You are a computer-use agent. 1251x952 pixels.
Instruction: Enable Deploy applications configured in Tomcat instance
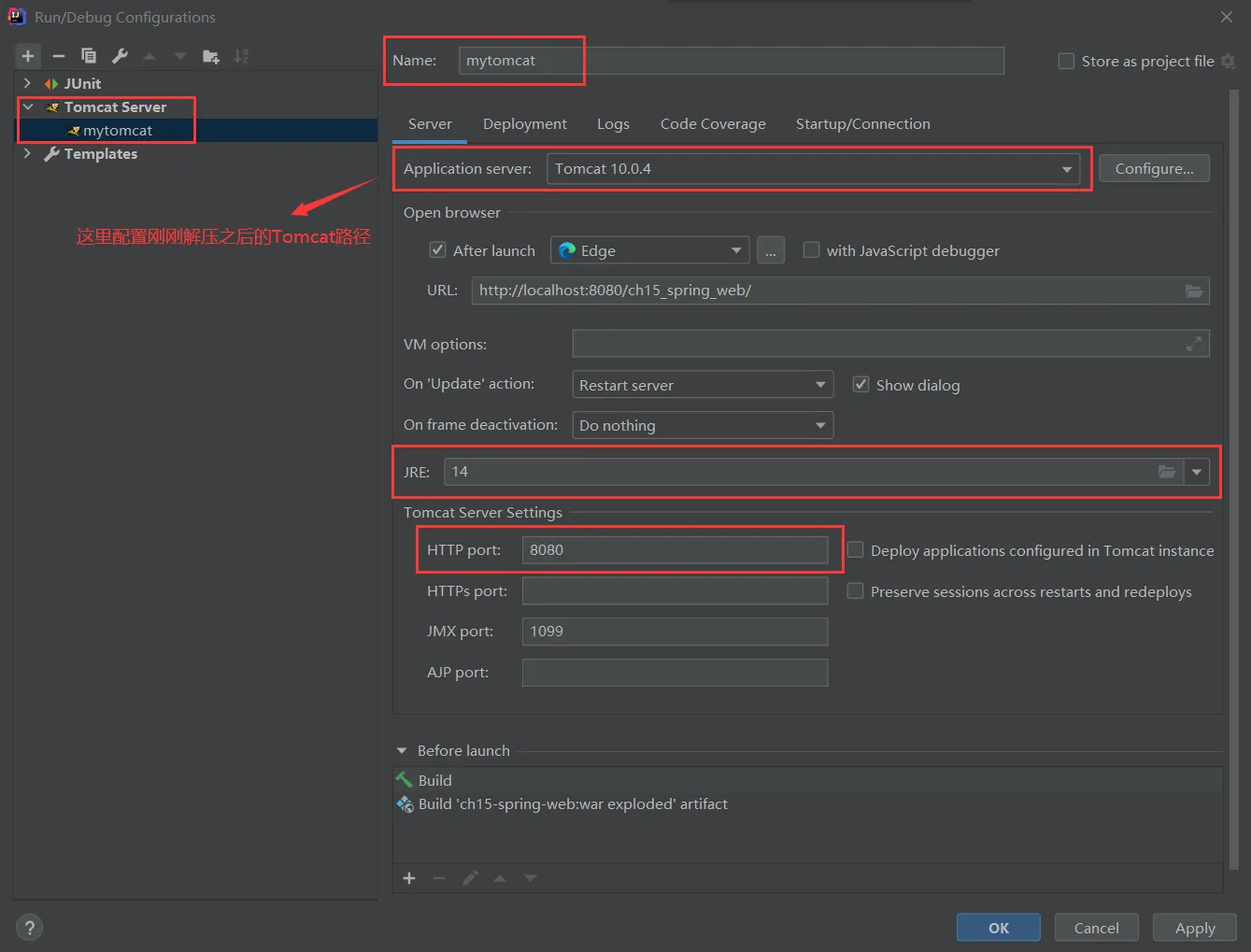tap(855, 550)
